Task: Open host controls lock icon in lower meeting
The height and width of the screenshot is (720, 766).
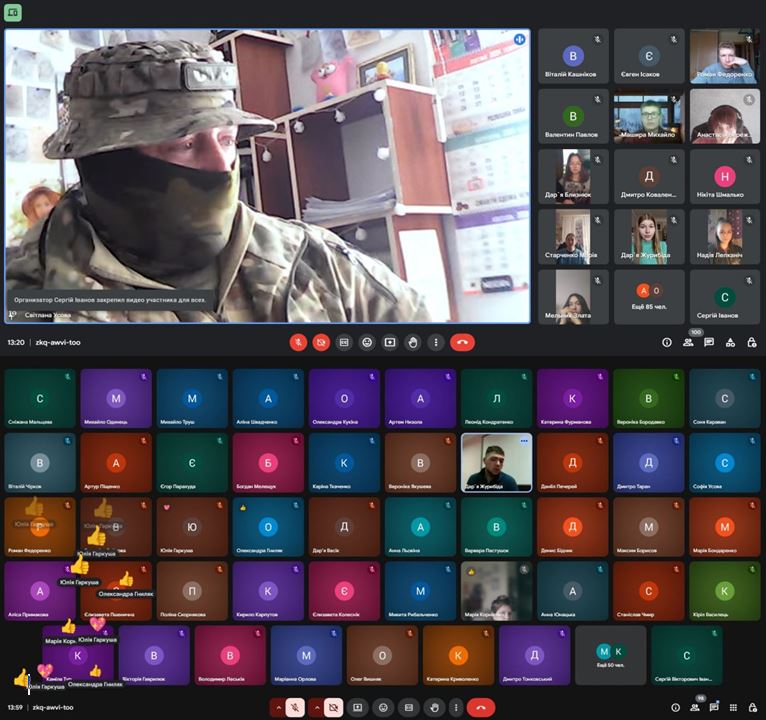Action: point(752,707)
